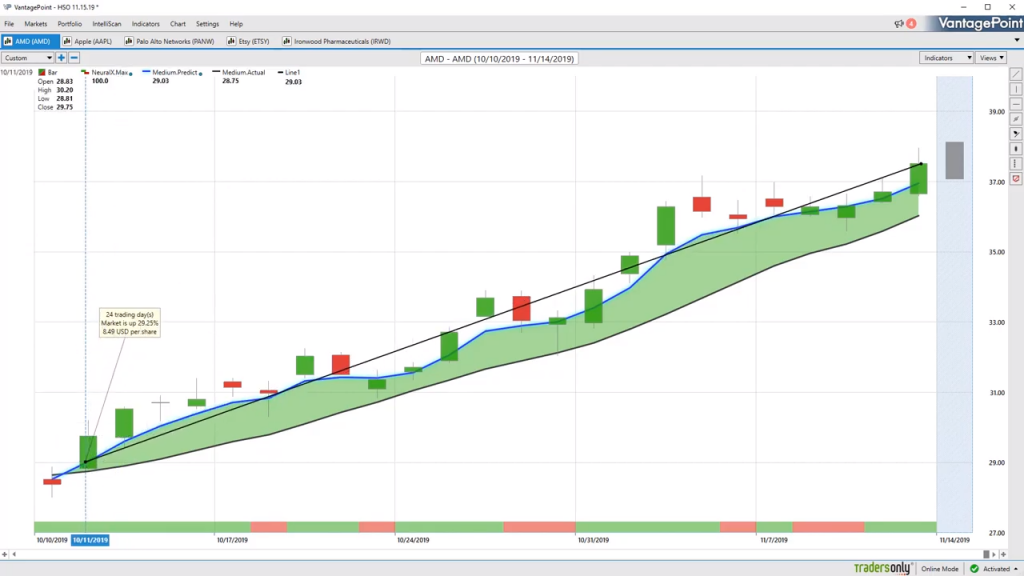Screen dimensions: 1024x576
Task: Click the plus icon left of scrollbar
Action: click(5, 554)
